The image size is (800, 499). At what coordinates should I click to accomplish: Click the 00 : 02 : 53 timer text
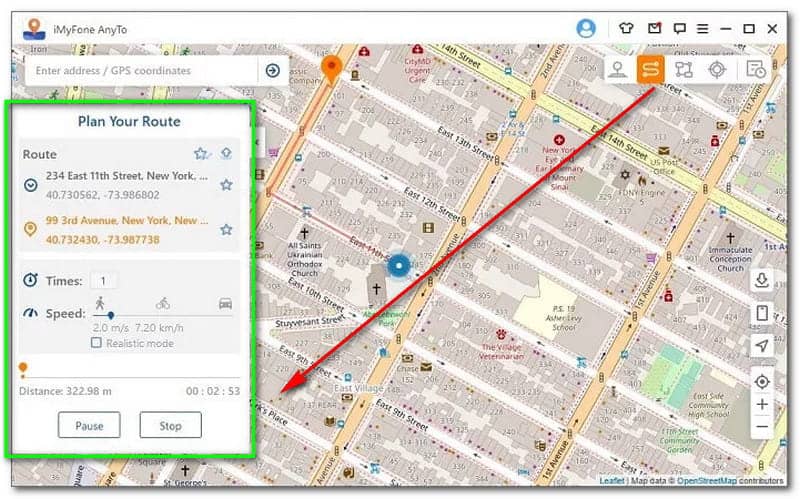(213, 391)
